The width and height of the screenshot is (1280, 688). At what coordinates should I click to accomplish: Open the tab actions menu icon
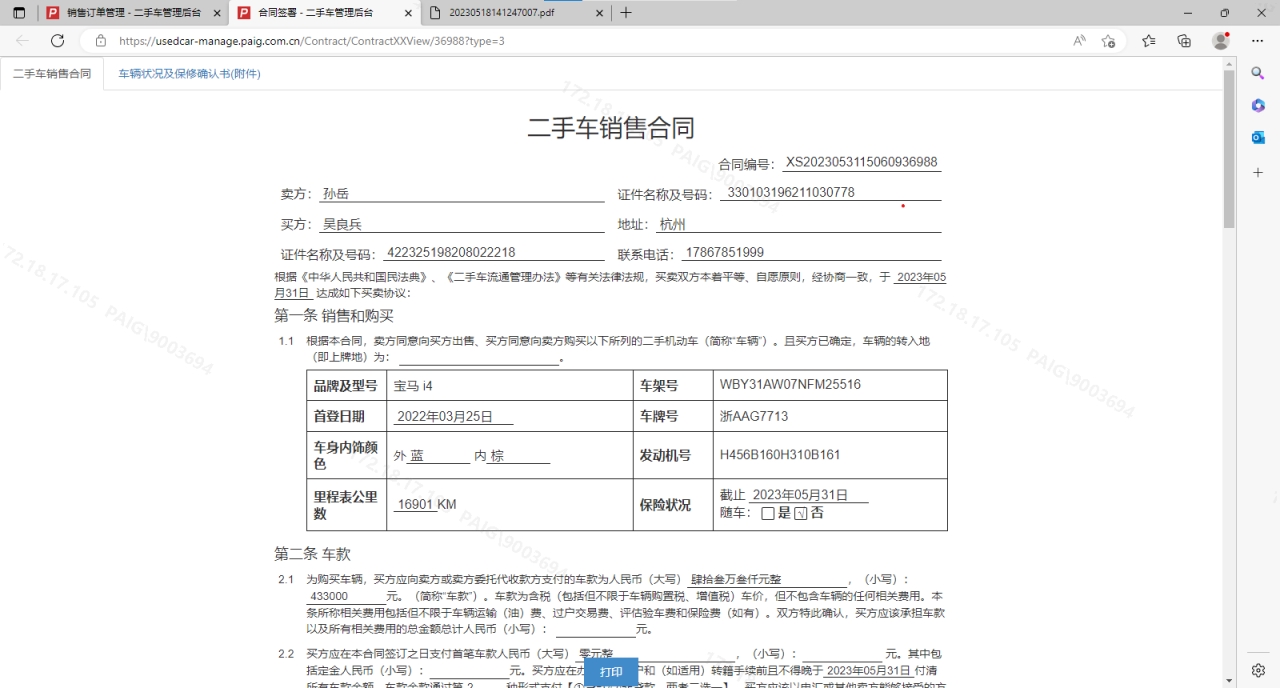pos(19,13)
